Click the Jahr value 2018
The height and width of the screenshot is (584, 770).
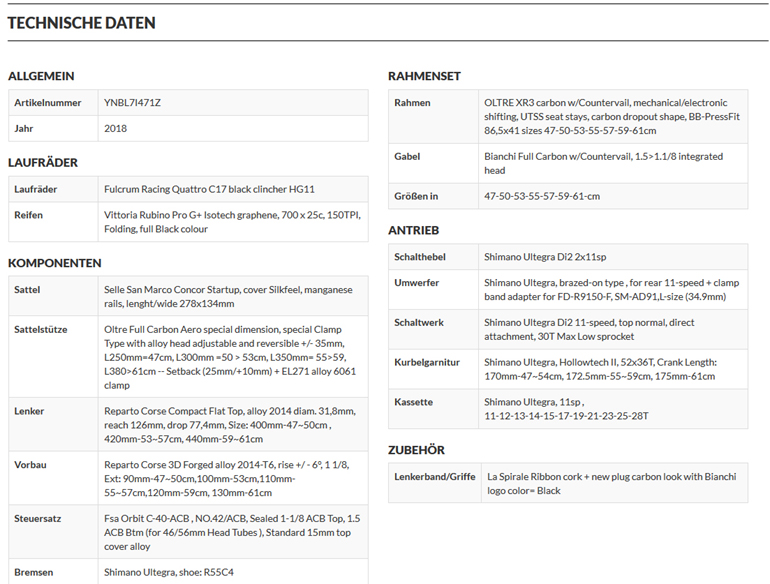(115, 129)
